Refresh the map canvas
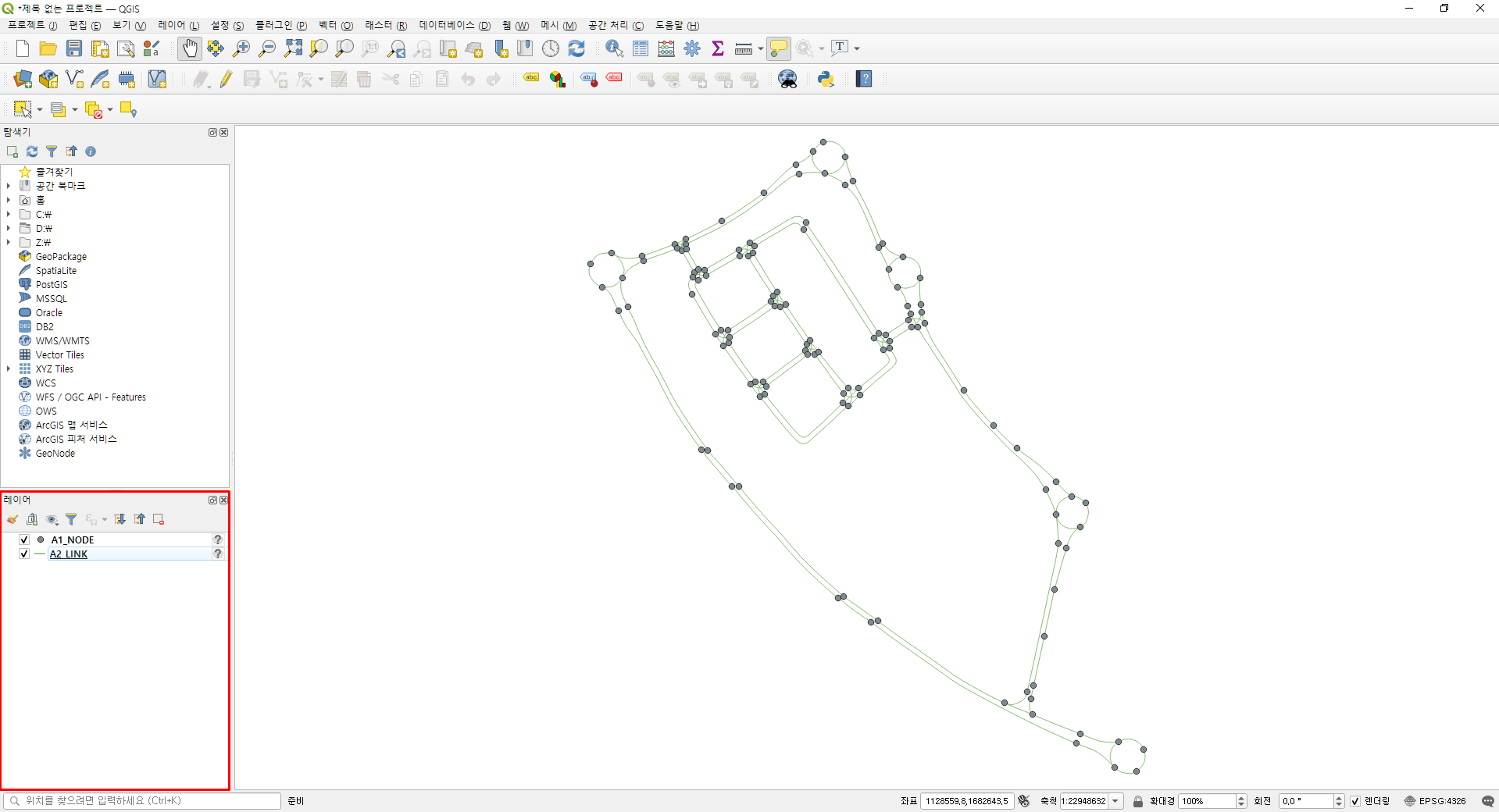 (576, 48)
